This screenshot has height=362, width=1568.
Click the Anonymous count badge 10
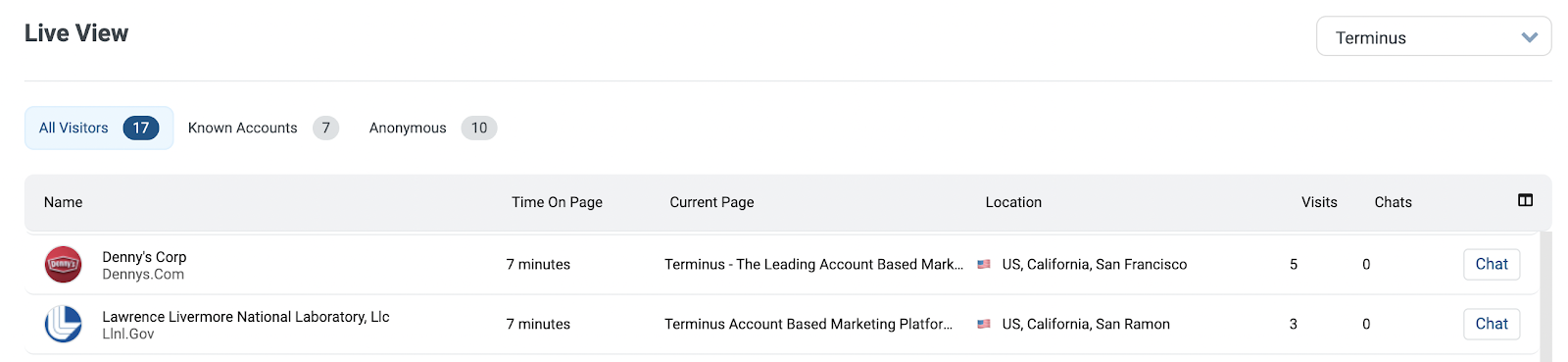click(479, 129)
